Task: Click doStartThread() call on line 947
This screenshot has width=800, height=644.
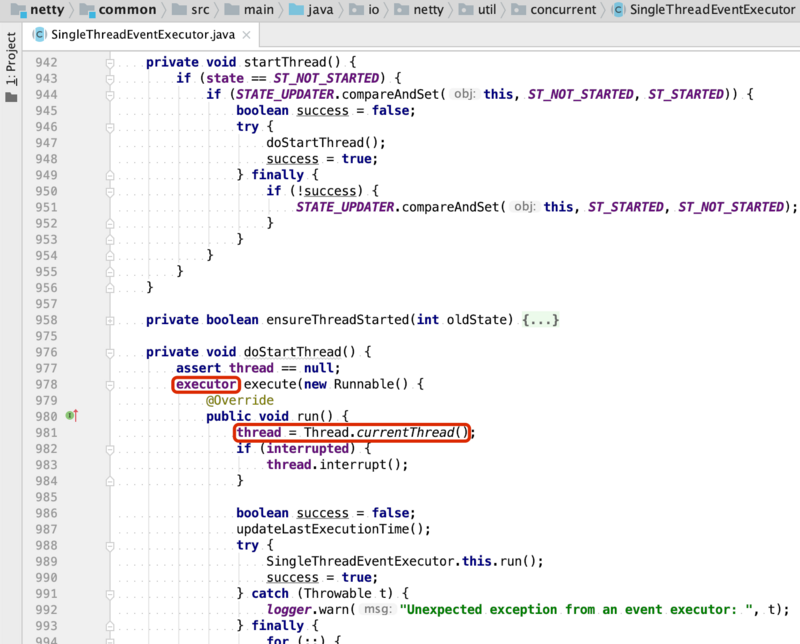Action: tap(321, 142)
